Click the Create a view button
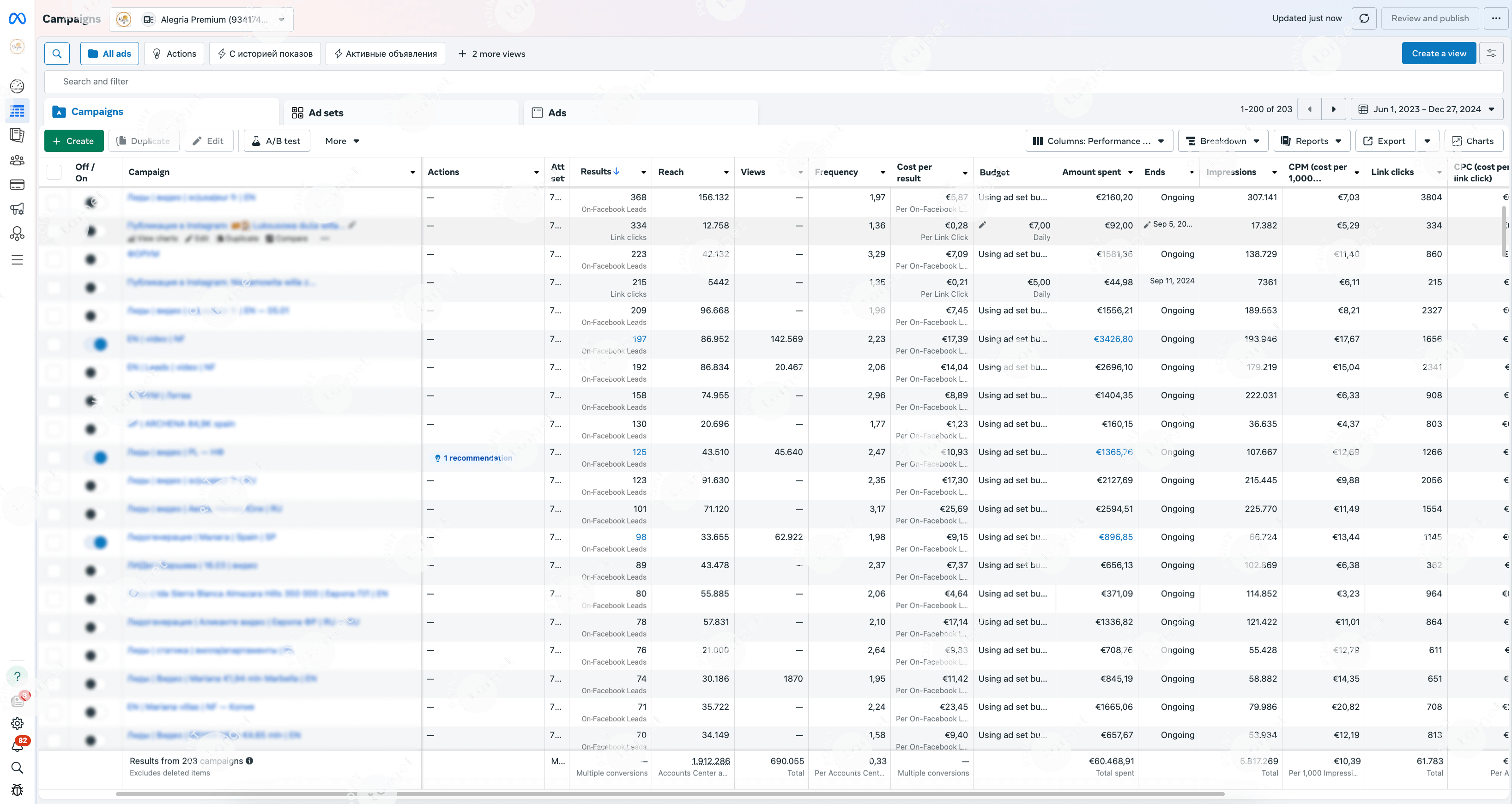Screen dimensions: 1512x804 click(x=1438, y=54)
